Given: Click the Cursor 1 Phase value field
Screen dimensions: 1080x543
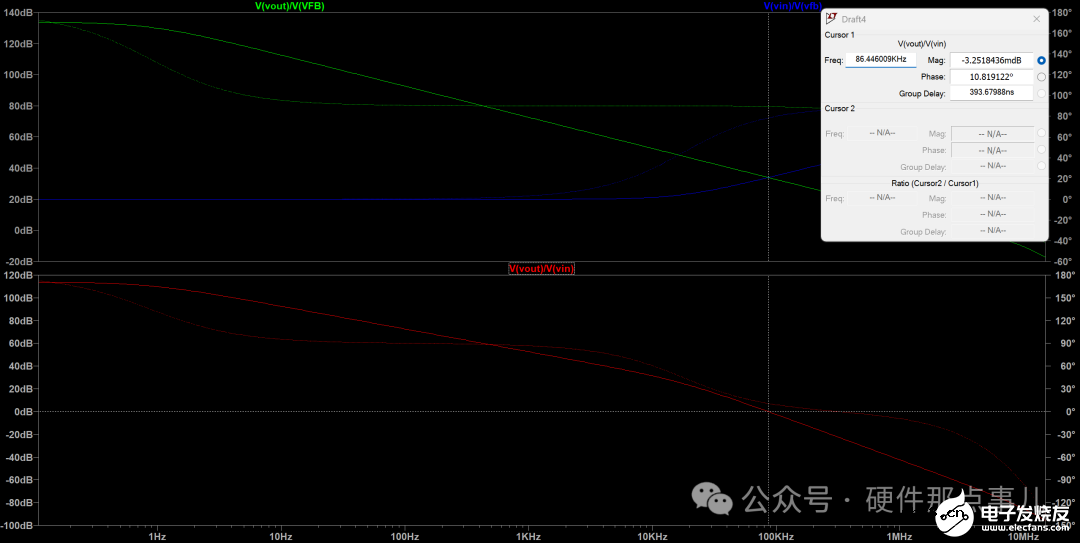Looking at the screenshot, I should tap(991, 76).
